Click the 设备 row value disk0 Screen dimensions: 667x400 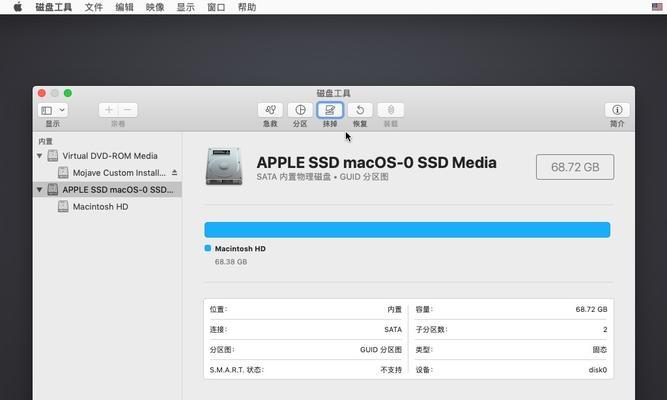tap(598, 370)
